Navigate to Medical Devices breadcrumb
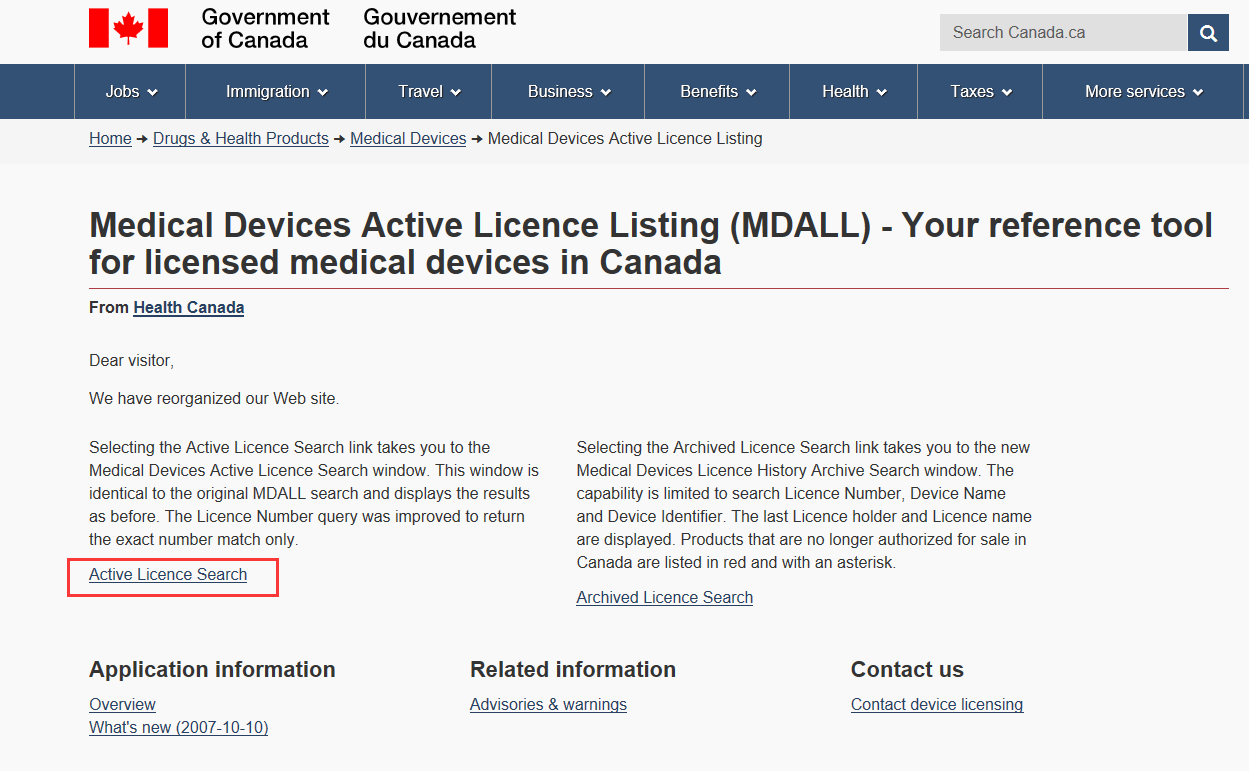1249x771 pixels. point(408,139)
